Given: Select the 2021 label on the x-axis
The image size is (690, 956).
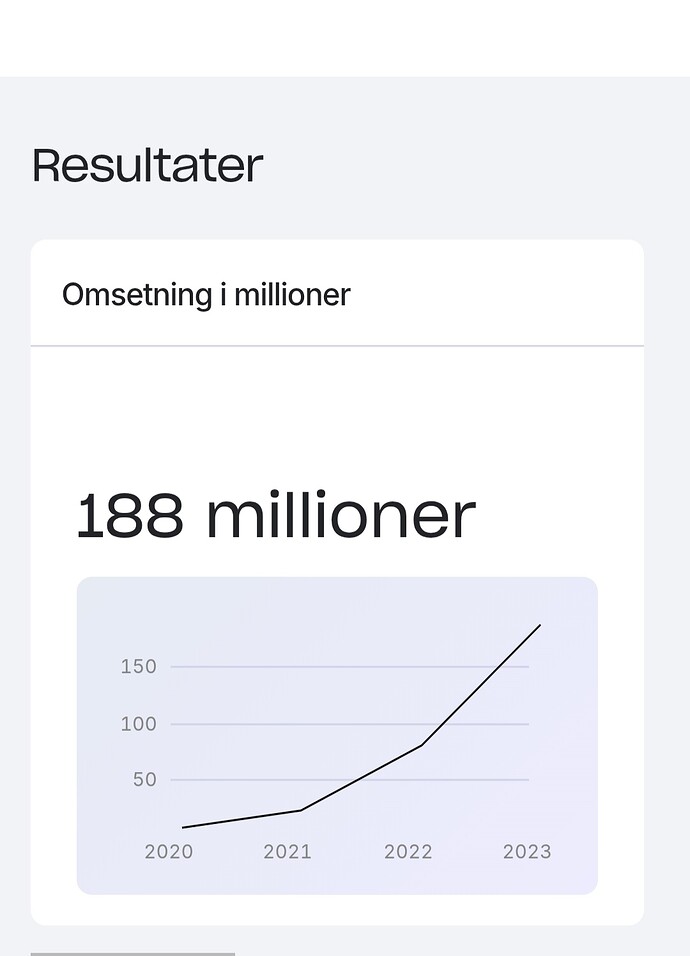Looking at the screenshot, I should [287, 852].
